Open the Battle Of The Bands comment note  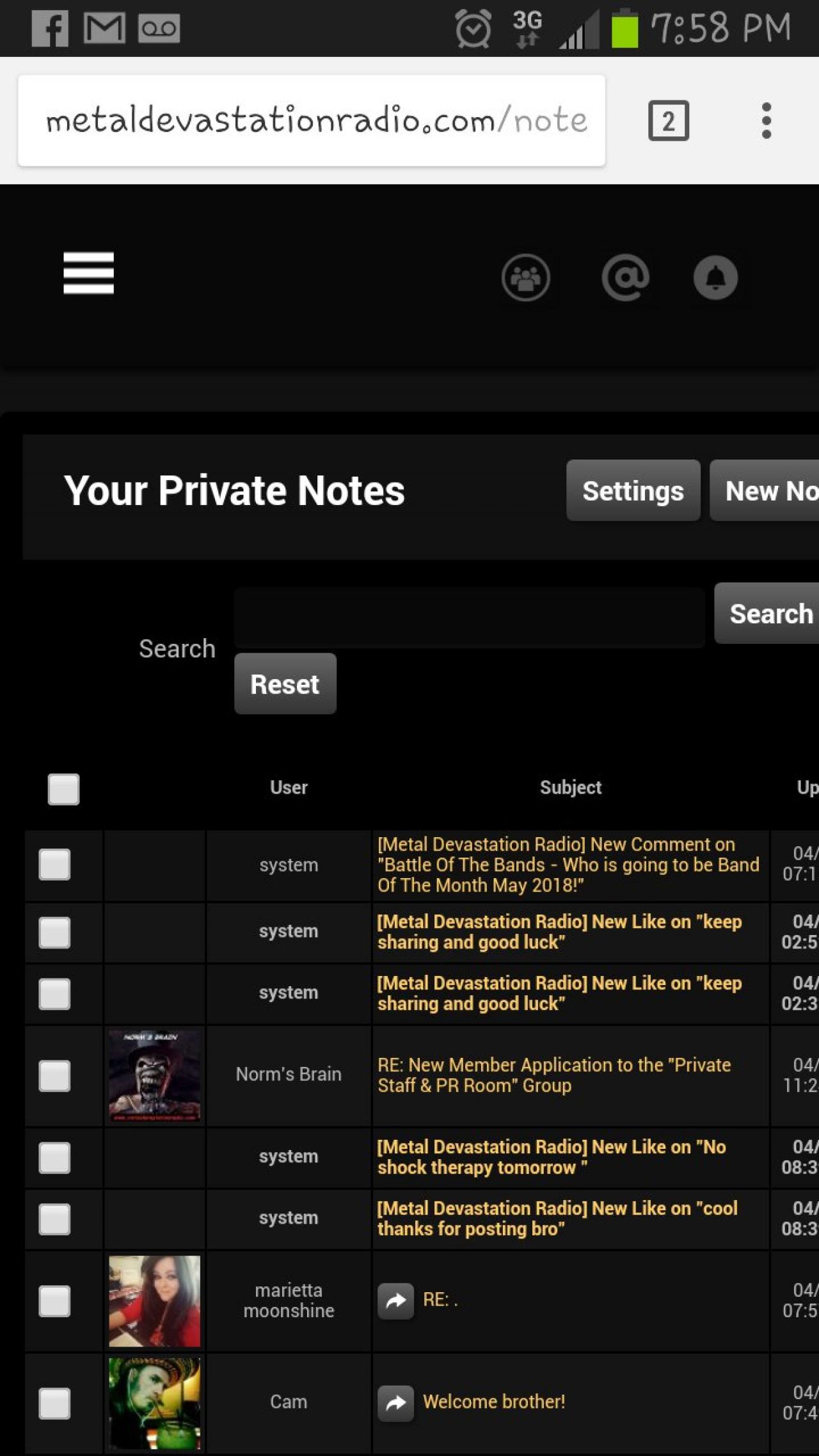point(568,865)
